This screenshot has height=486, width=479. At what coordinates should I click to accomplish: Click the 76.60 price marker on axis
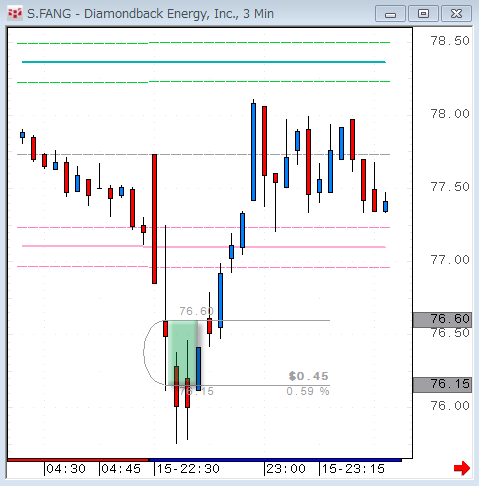click(442, 319)
